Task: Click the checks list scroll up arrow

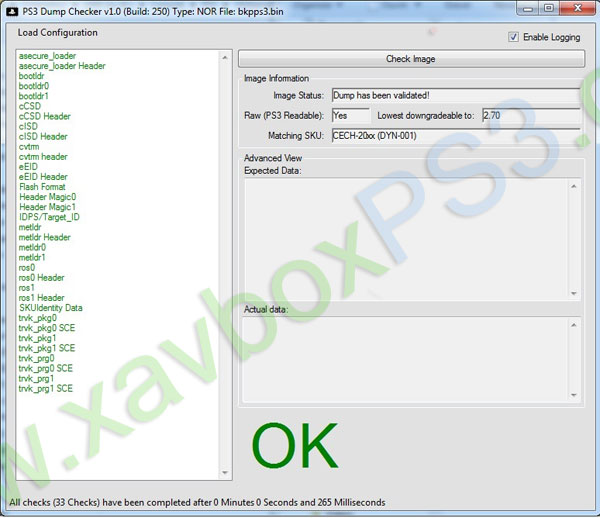Action: coord(225,57)
